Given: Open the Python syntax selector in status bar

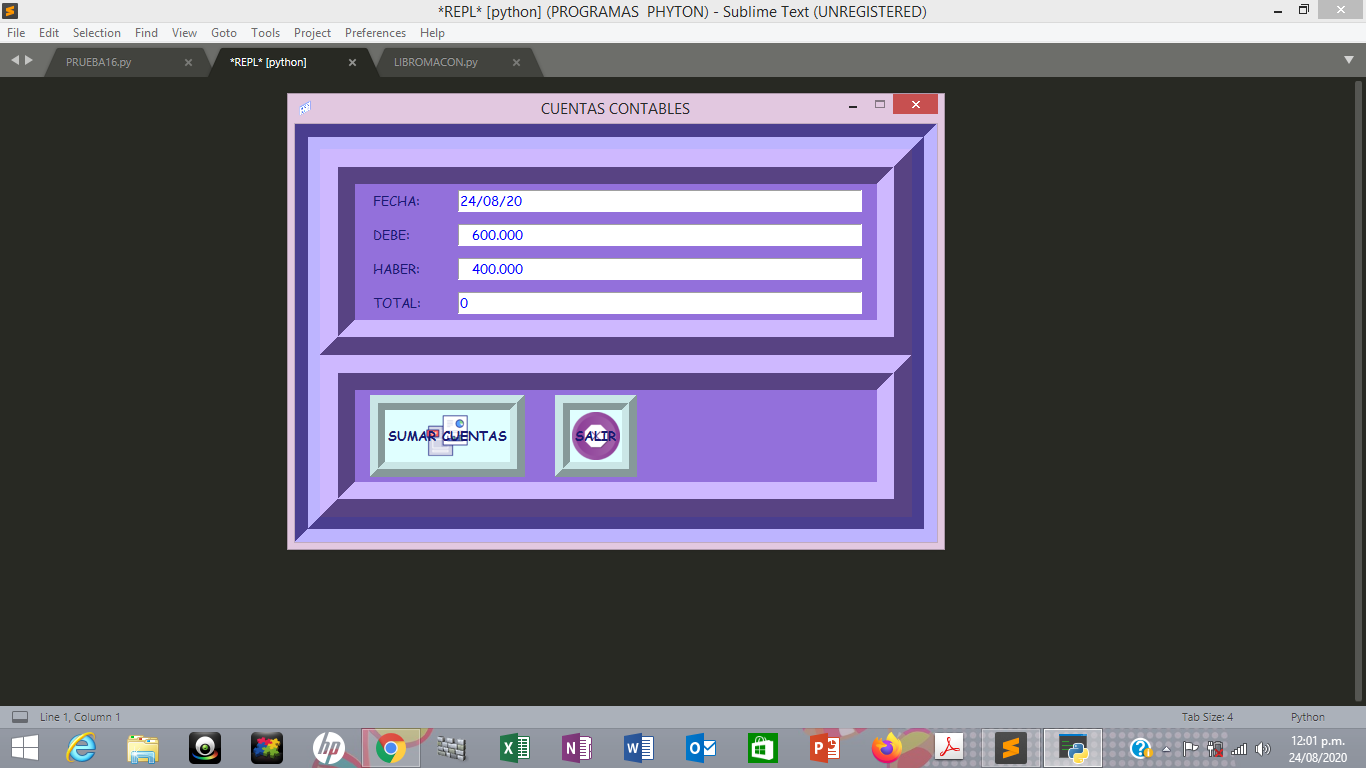Looking at the screenshot, I should click(1307, 717).
